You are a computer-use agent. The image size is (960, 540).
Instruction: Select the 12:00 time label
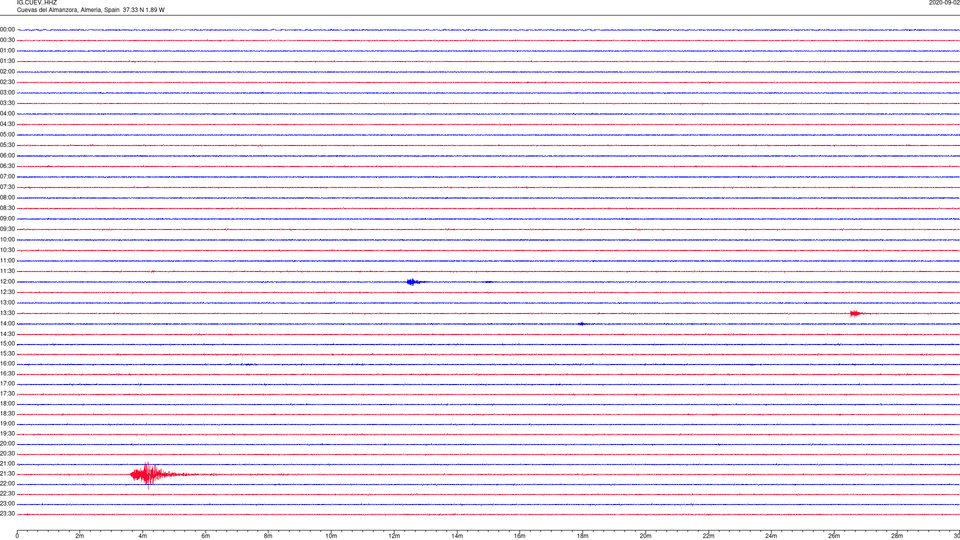[7, 282]
